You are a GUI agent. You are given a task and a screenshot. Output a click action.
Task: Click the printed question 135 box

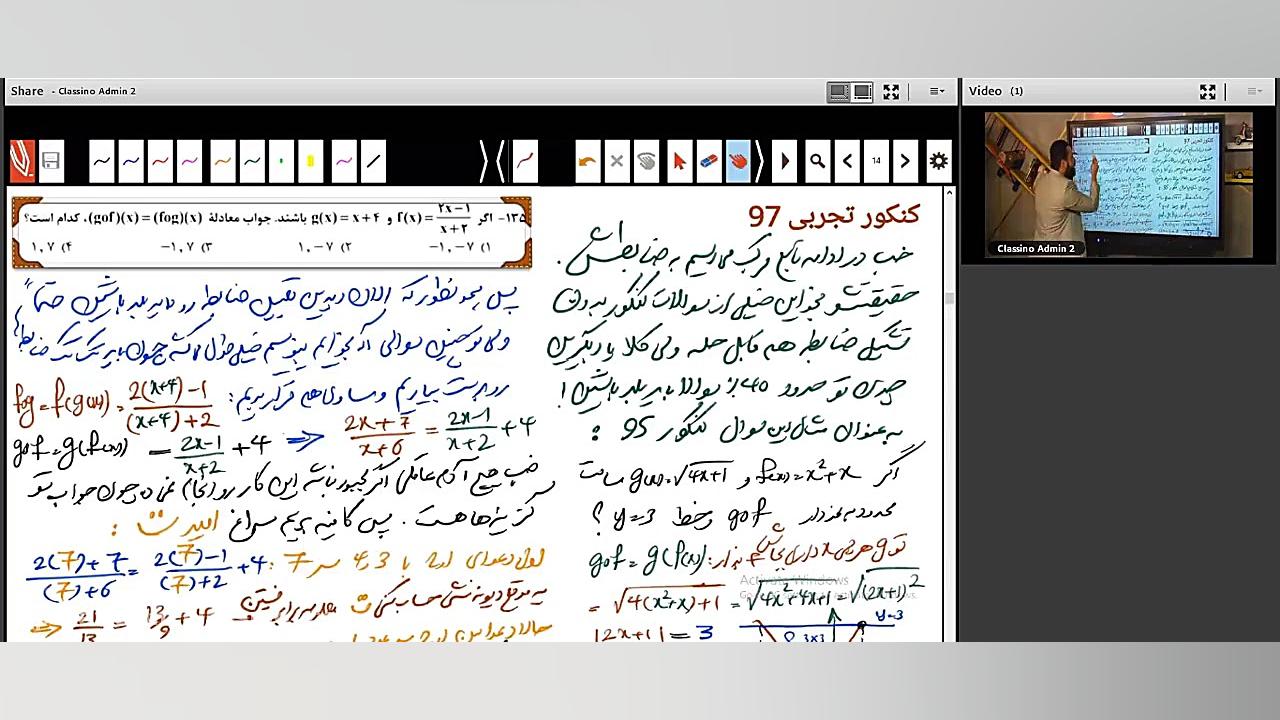click(x=272, y=232)
